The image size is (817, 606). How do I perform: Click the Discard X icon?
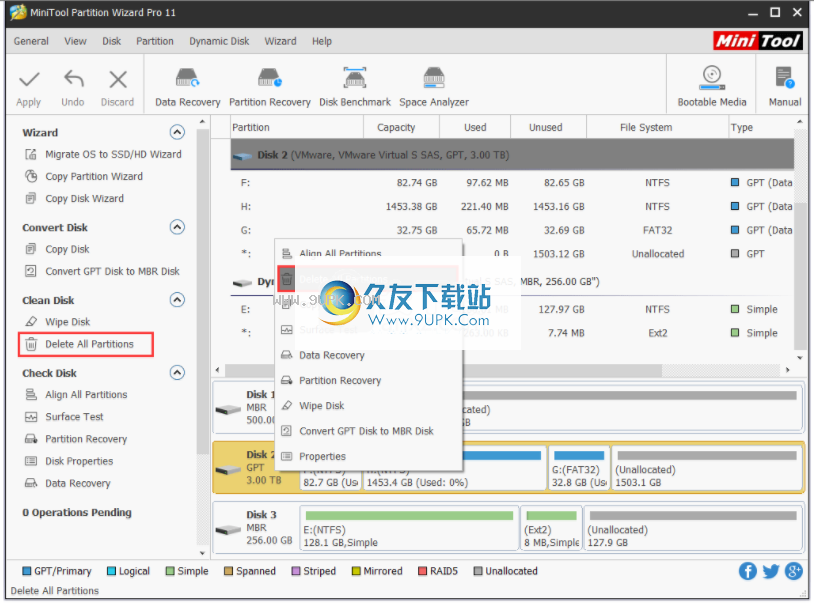point(118,80)
